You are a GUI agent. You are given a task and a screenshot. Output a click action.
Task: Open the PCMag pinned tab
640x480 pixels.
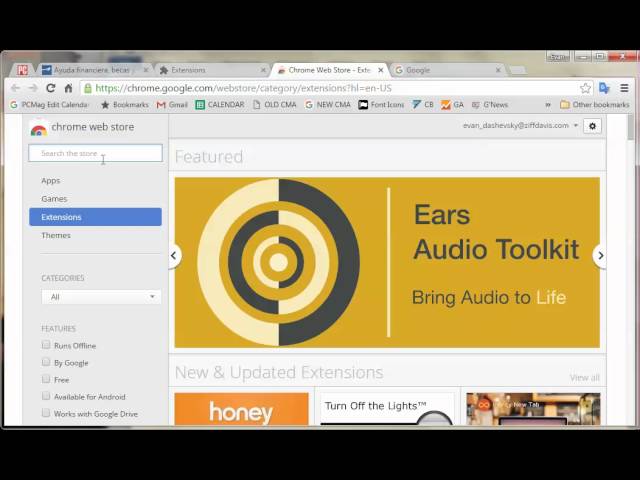pos(22,70)
